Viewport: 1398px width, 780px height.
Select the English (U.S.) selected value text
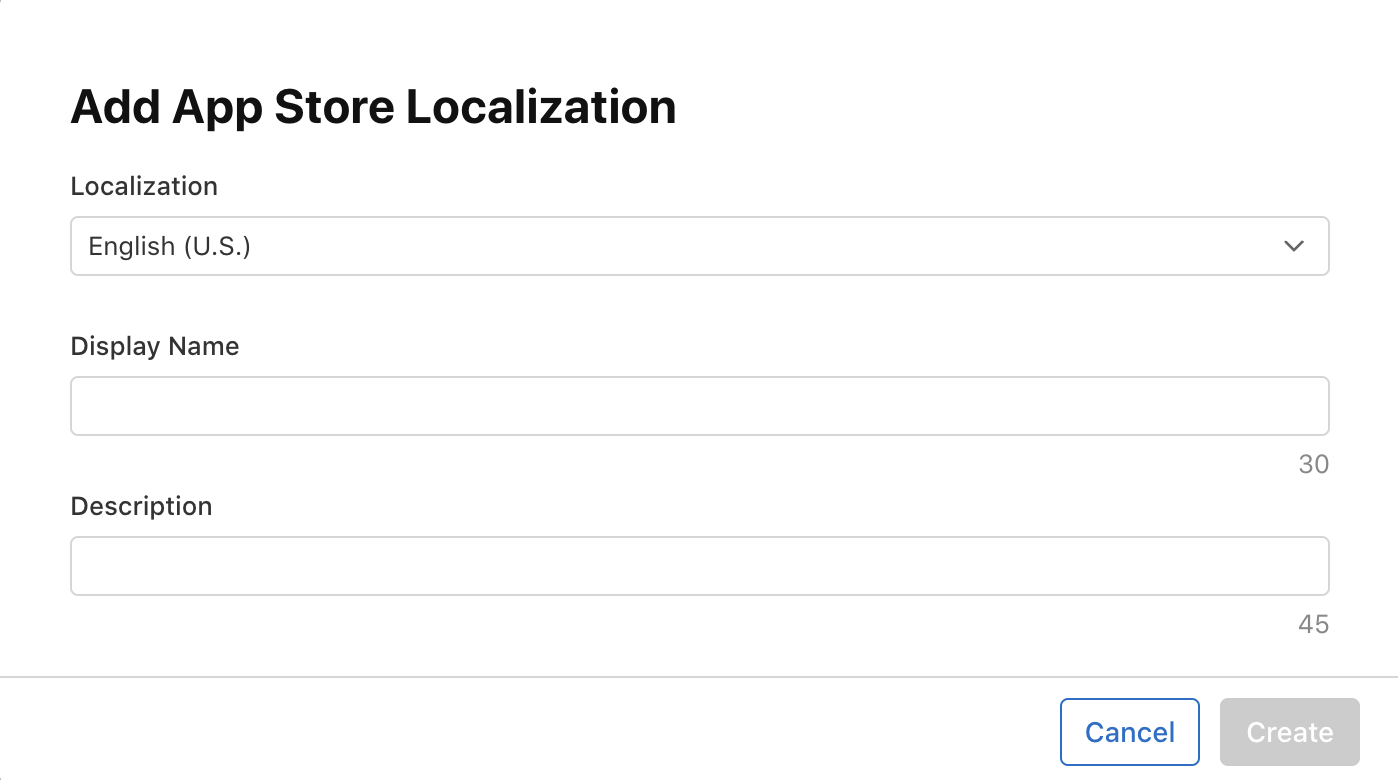169,246
